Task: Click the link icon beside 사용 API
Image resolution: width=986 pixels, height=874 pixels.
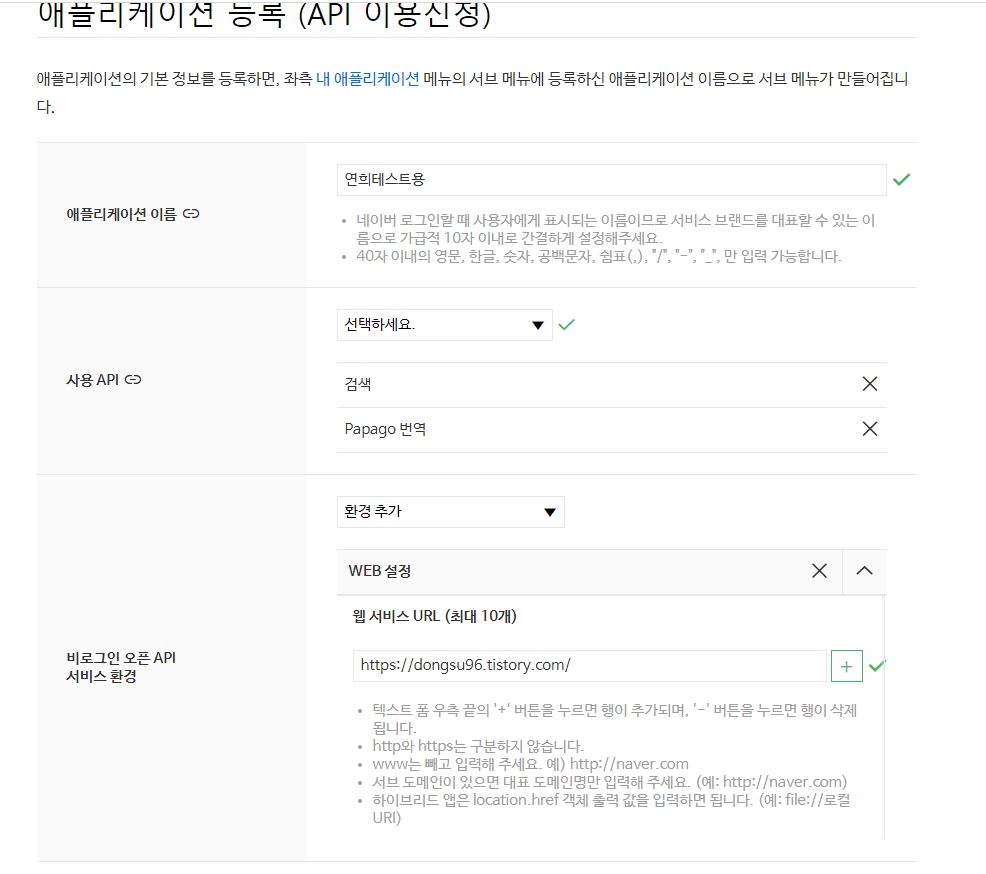Action: point(133,380)
